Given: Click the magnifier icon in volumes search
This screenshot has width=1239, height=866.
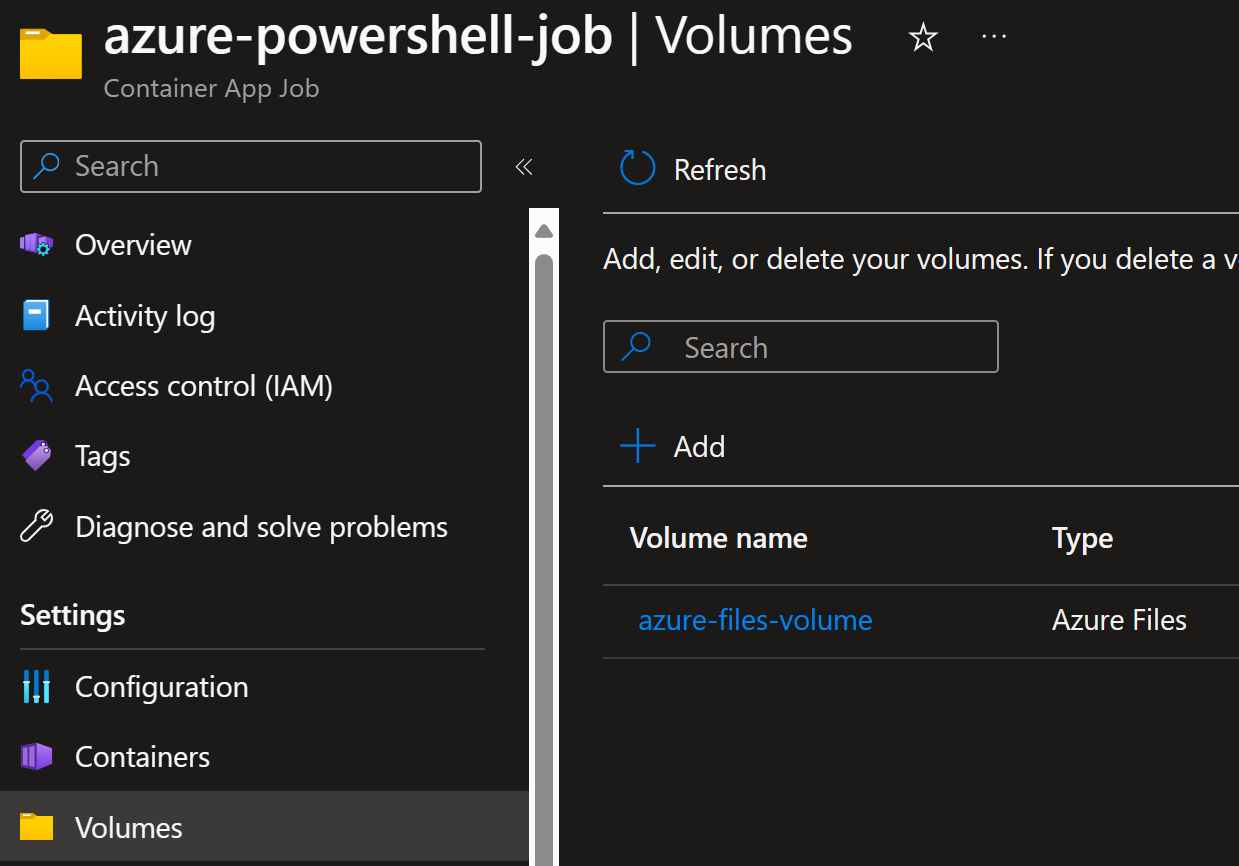Looking at the screenshot, I should click(636, 347).
